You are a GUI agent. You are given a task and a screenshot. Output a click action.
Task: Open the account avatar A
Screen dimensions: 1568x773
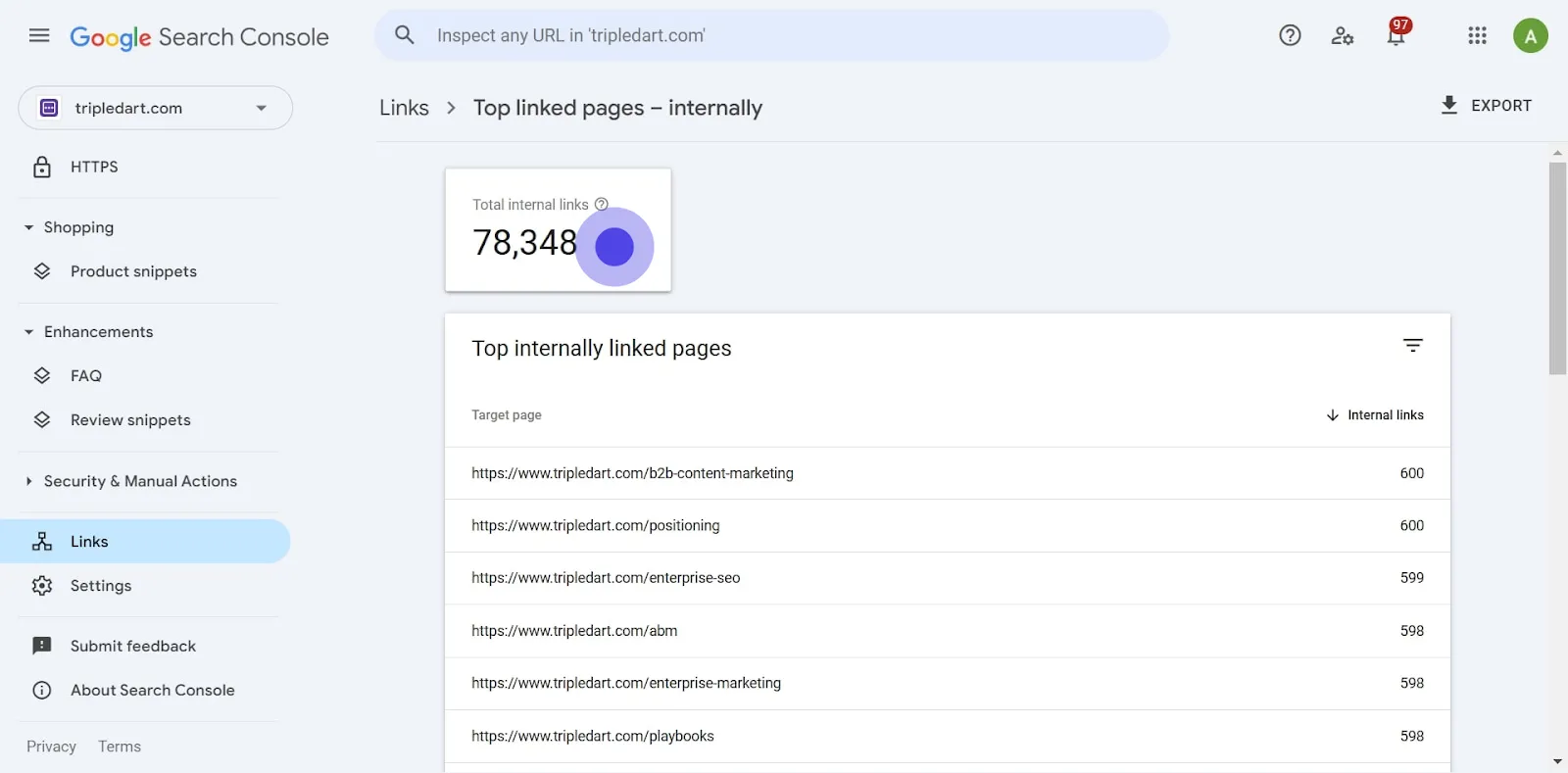tap(1530, 36)
